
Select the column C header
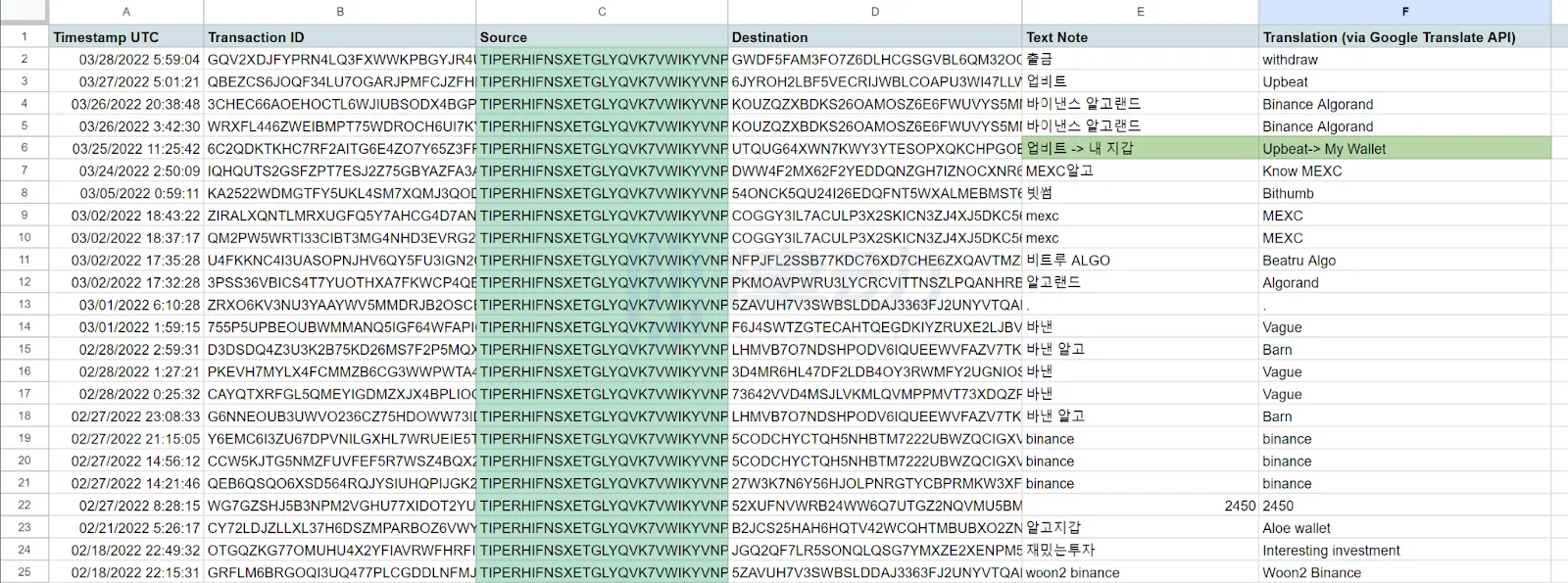pos(602,12)
